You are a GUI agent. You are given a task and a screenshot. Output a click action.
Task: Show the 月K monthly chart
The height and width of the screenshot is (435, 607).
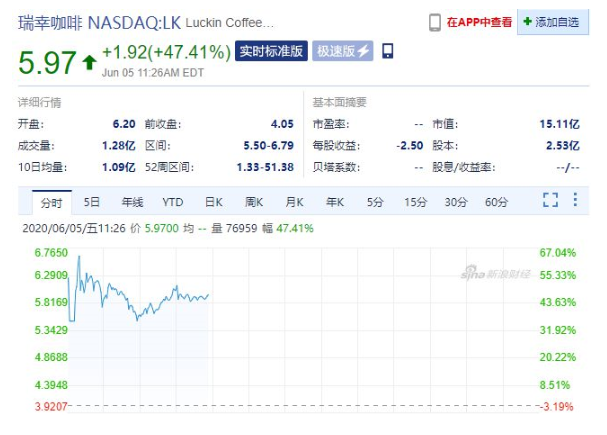click(294, 202)
